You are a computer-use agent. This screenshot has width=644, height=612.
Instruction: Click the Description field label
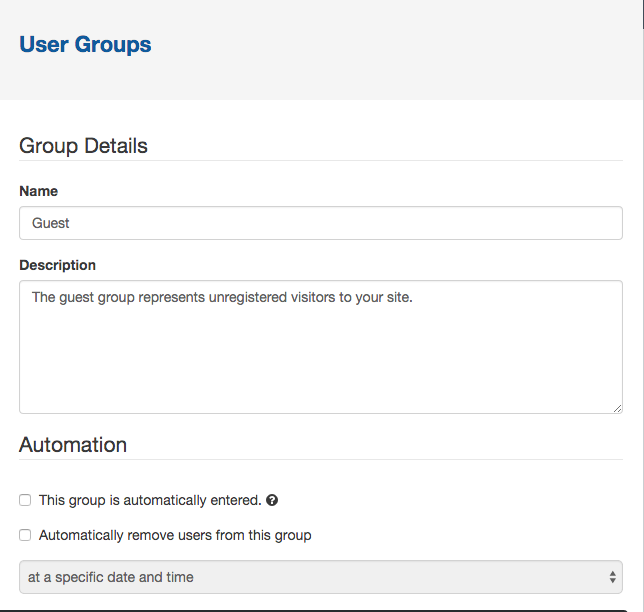click(58, 265)
